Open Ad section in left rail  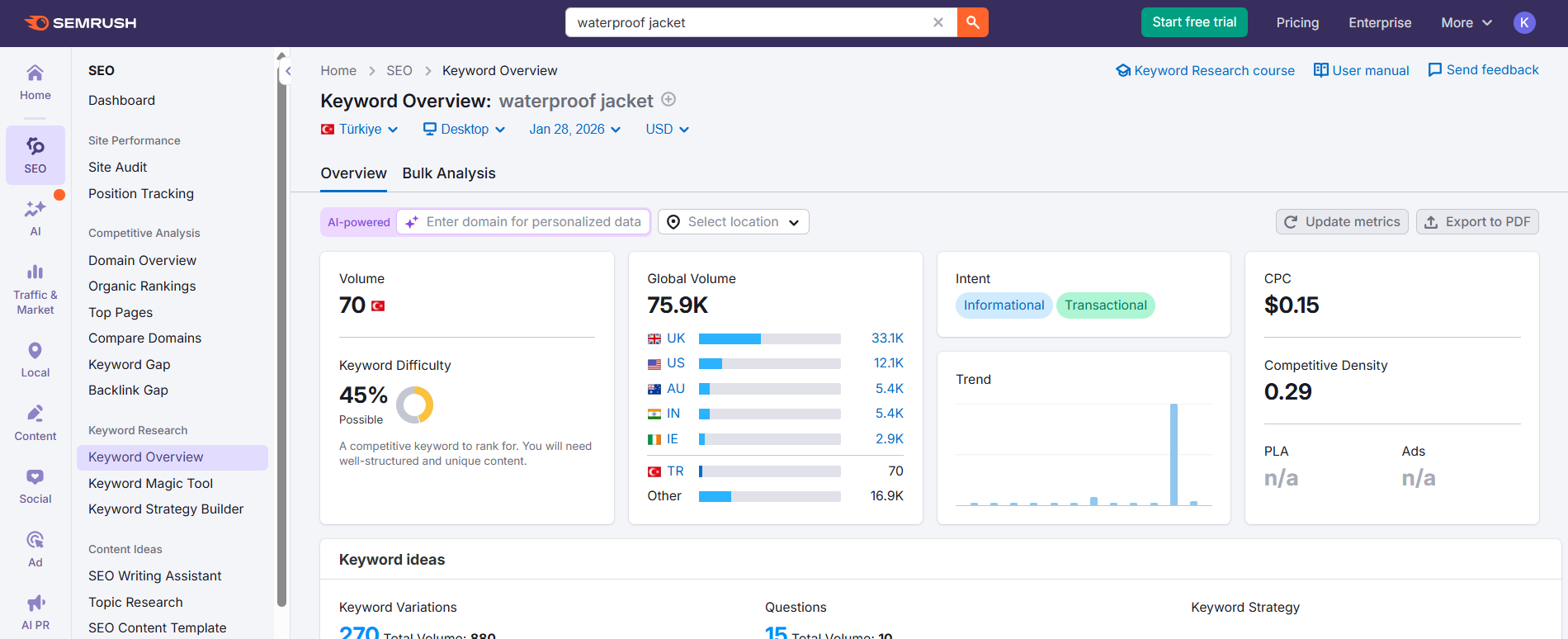tap(35, 550)
